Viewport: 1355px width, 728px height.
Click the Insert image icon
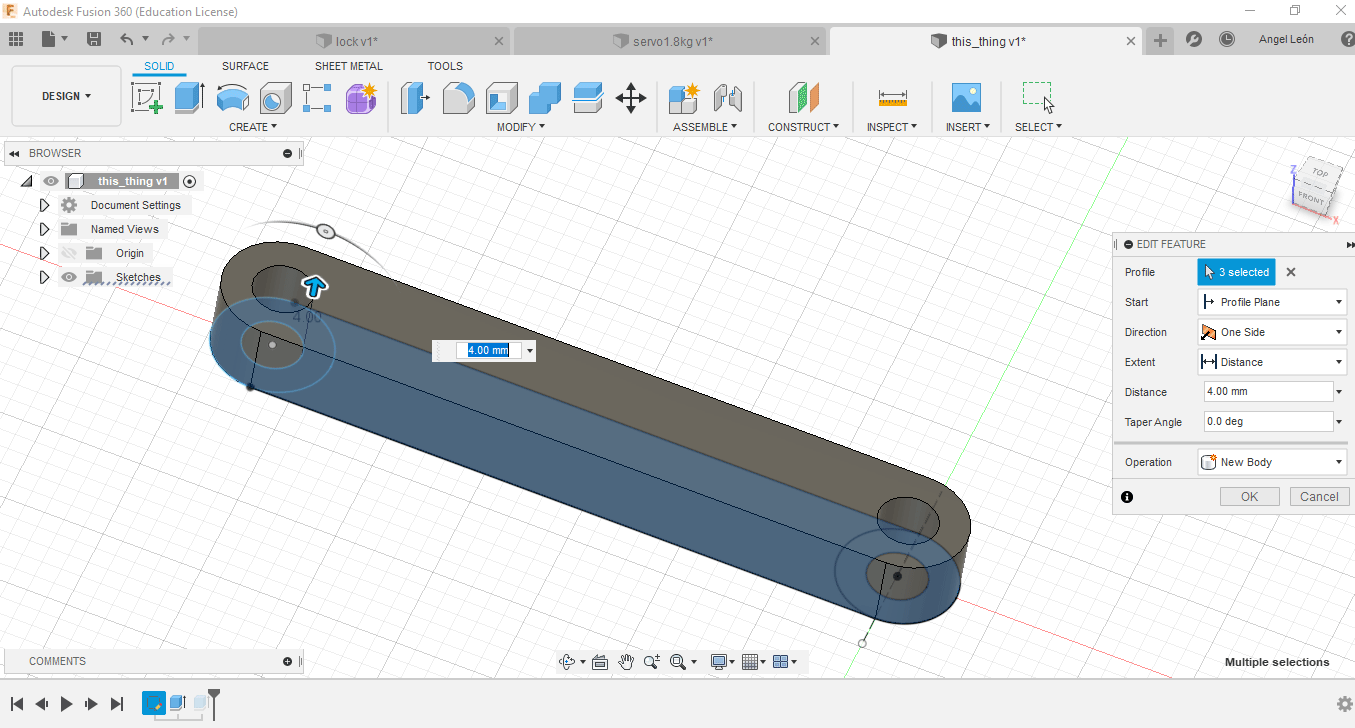(966, 98)
